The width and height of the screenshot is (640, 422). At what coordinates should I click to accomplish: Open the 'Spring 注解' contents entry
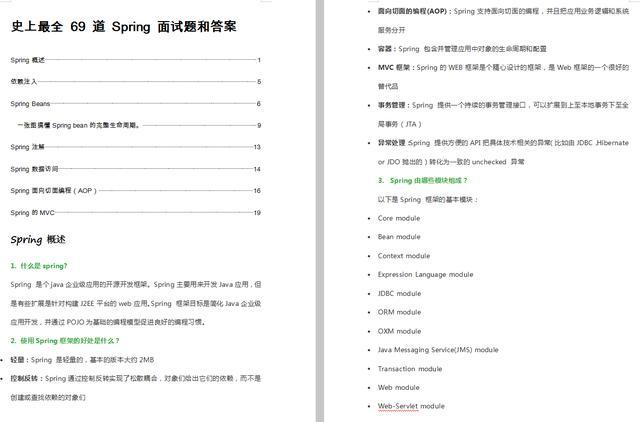[x=136, y=147]
